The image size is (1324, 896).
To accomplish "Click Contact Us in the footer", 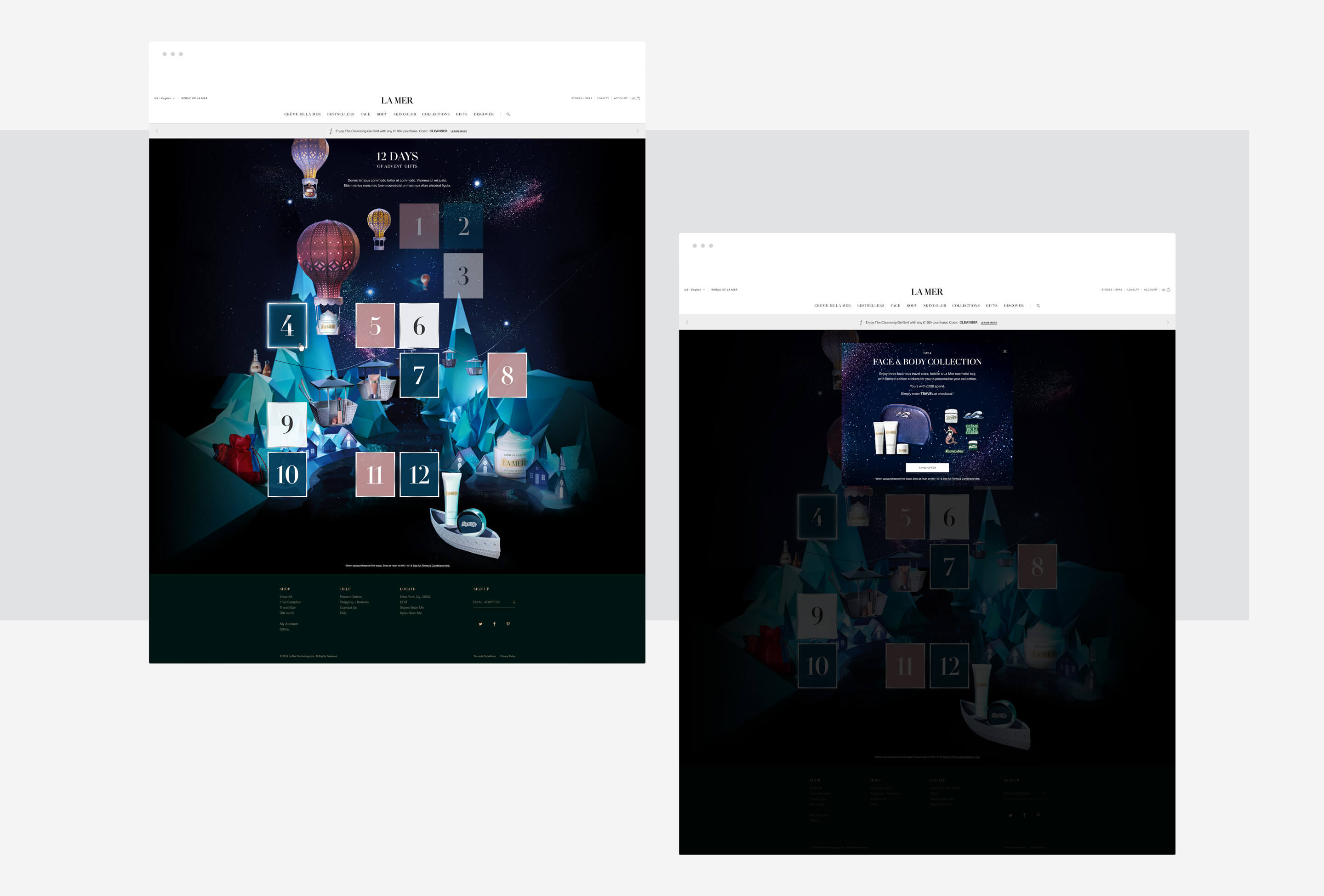I will [x=348, y=607].
